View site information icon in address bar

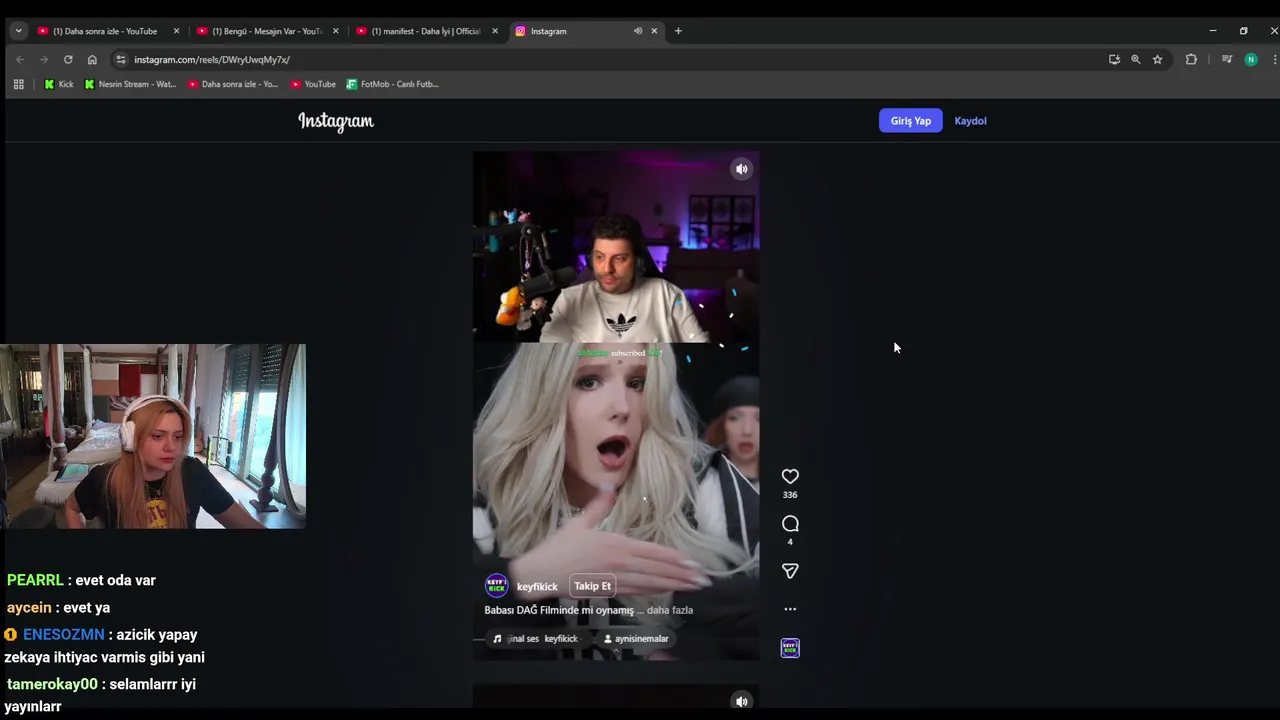tap(121, 59)
